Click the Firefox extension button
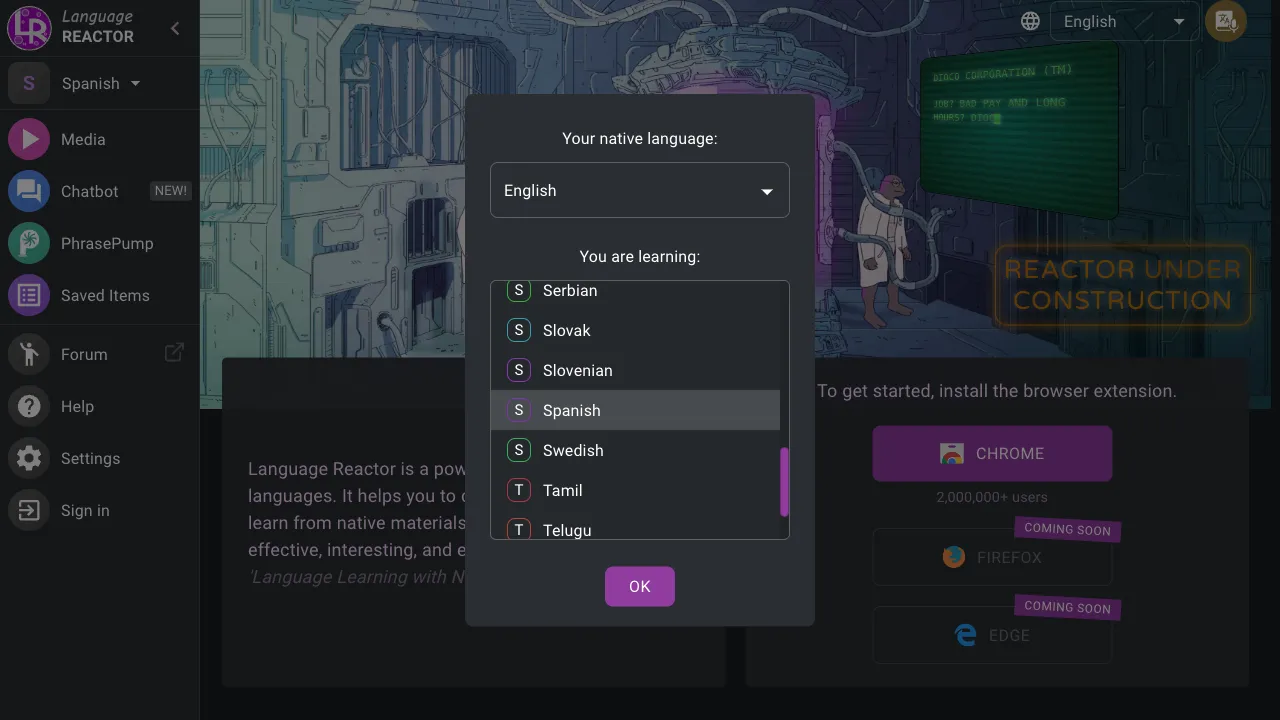Screen dimensions: 1280x720 (x=992, y=557)
